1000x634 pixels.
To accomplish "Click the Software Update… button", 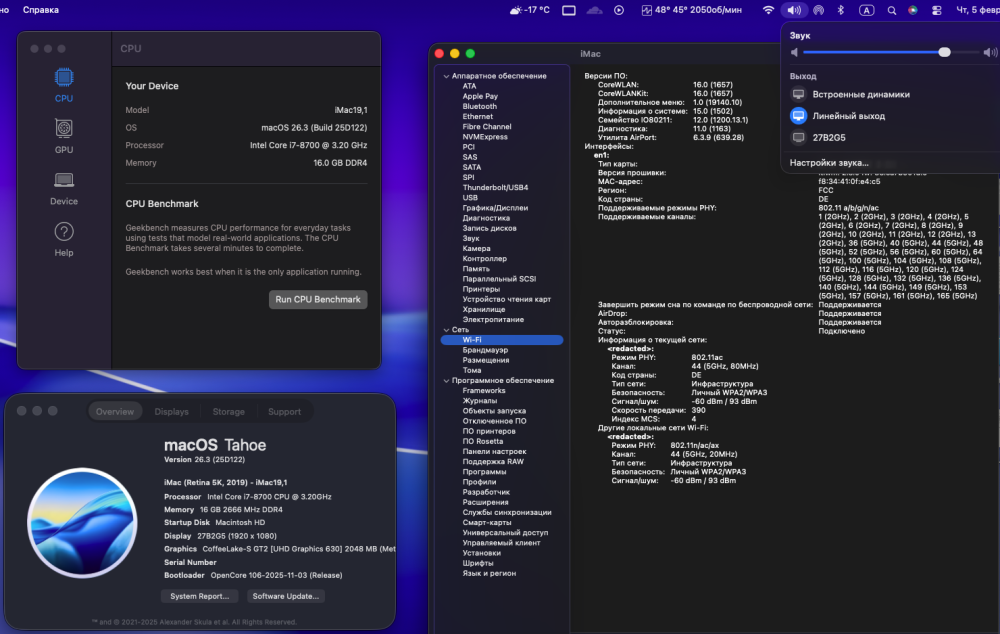I will tap(286, 596).
